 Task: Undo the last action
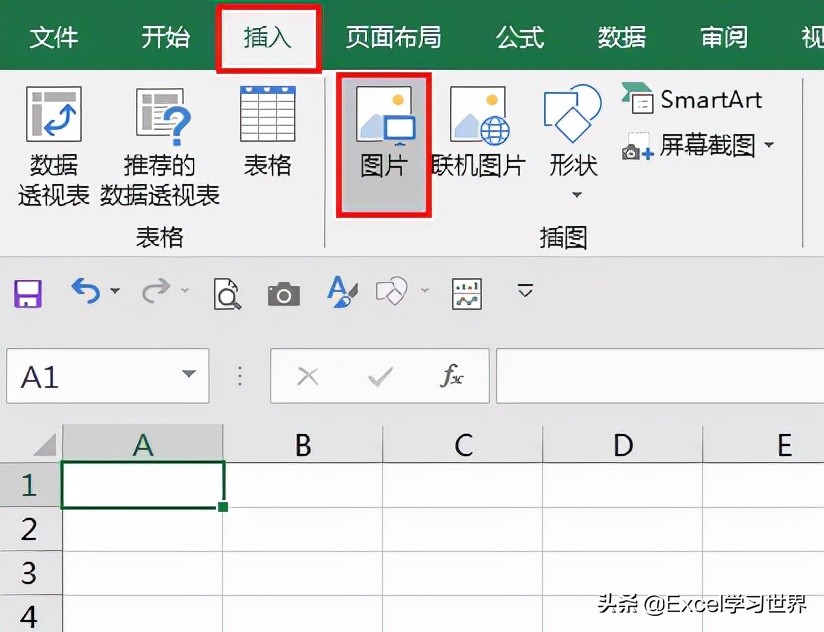[86, 291]
